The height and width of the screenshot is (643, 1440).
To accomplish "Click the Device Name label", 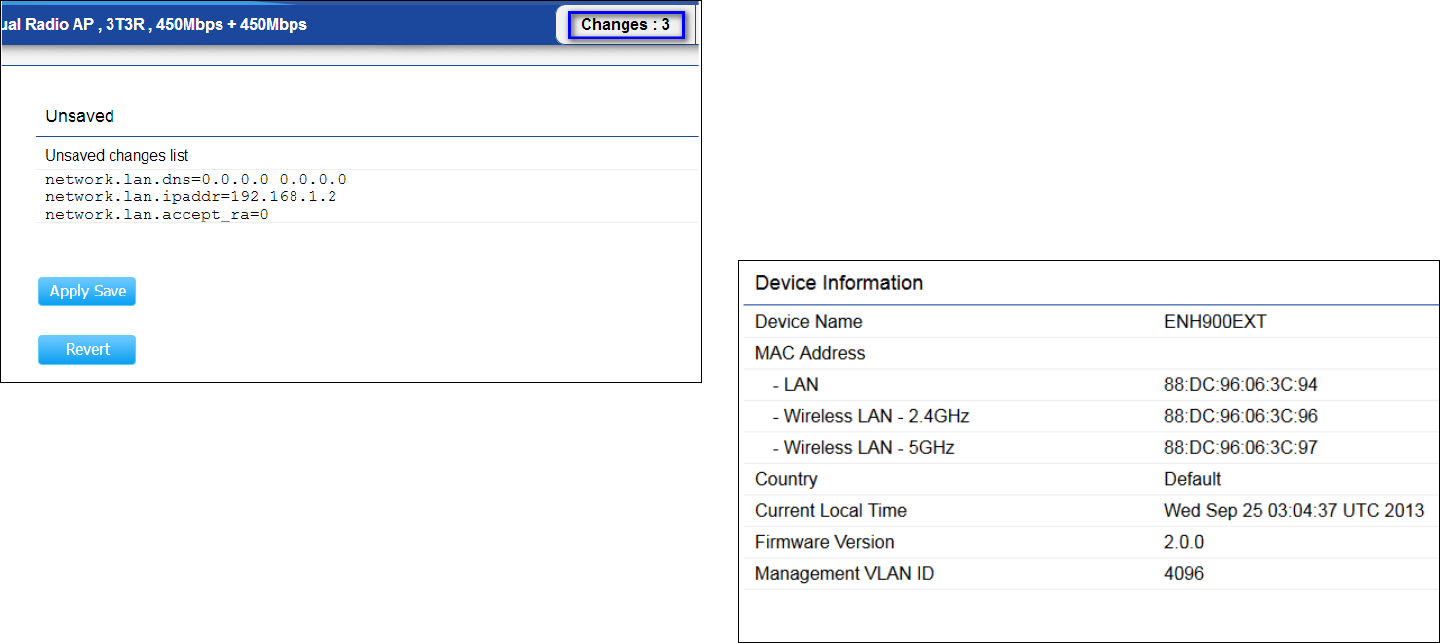I will (808, 322).
